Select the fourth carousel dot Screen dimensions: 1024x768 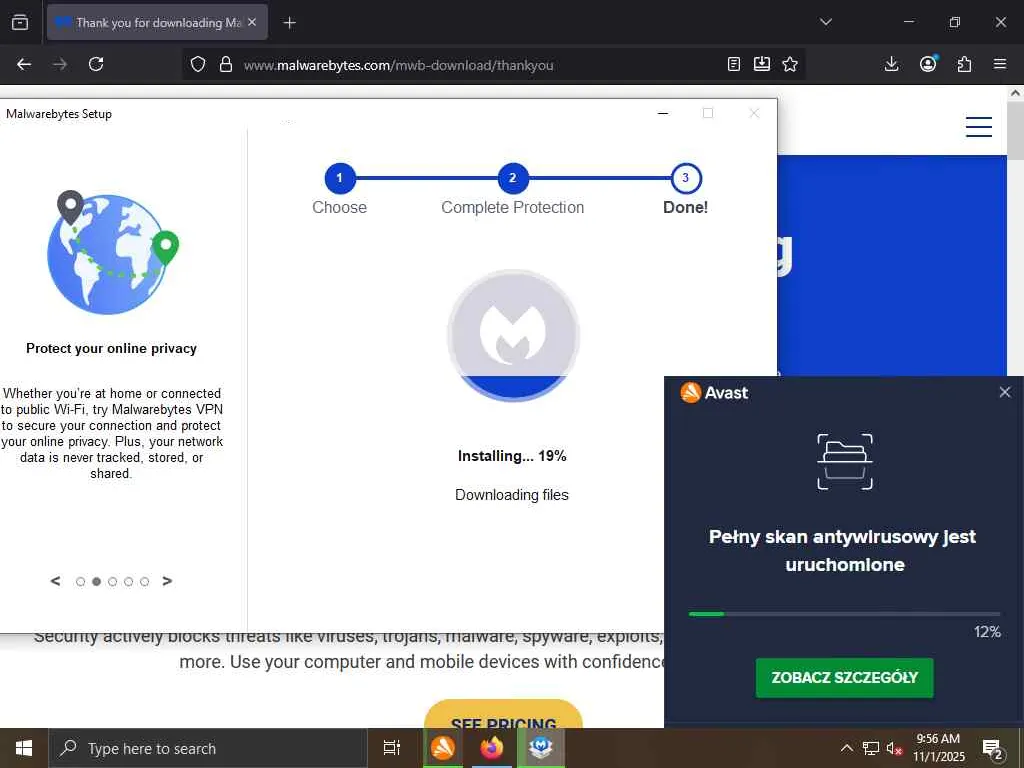point(129,581)
